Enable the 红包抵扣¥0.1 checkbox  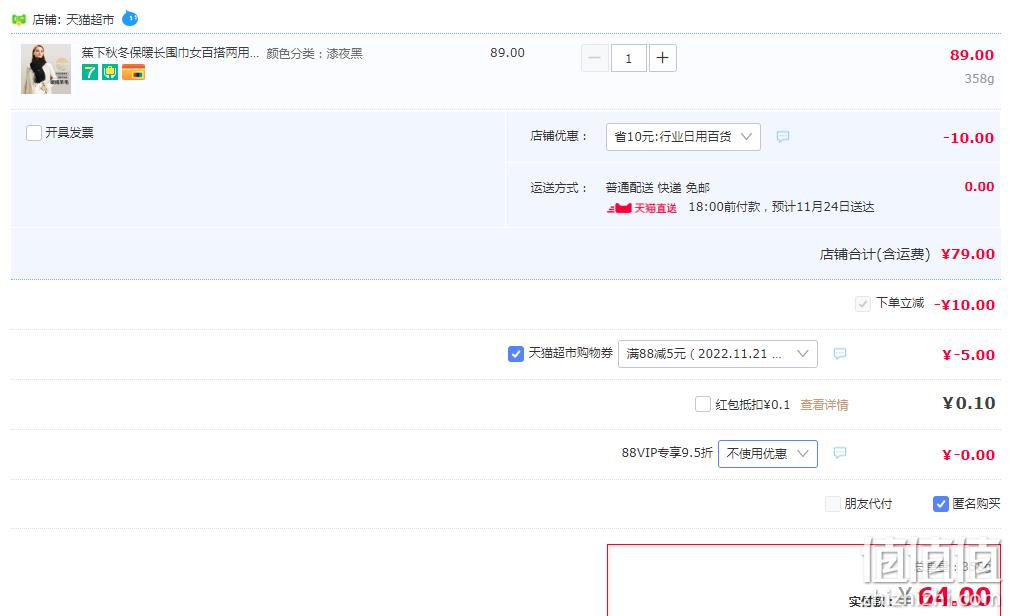(703, 404)
